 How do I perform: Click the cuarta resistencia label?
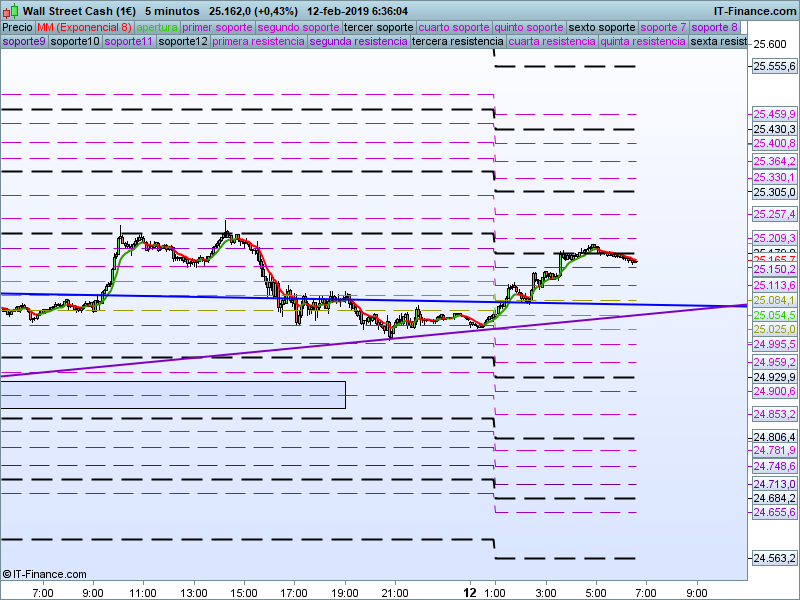pos(552,41)
